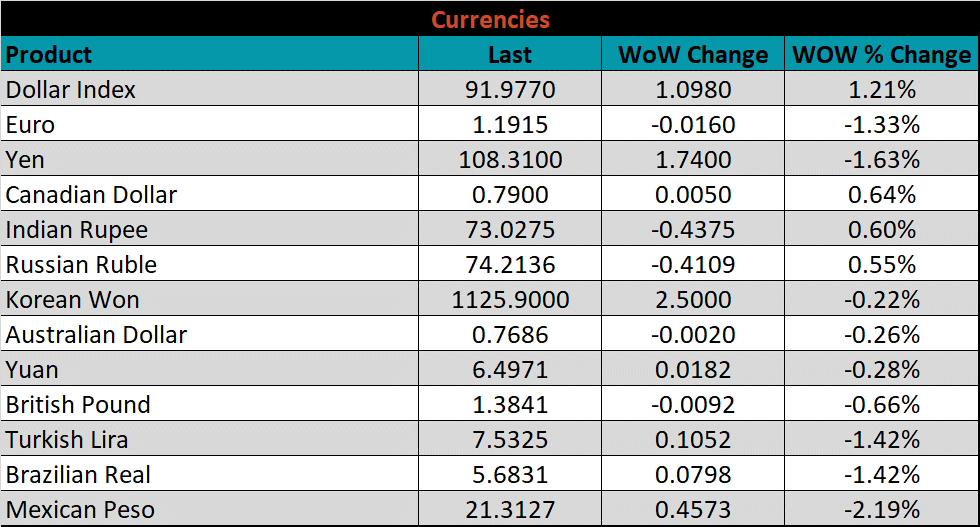Click the Euro last price 1.1915

510,125
